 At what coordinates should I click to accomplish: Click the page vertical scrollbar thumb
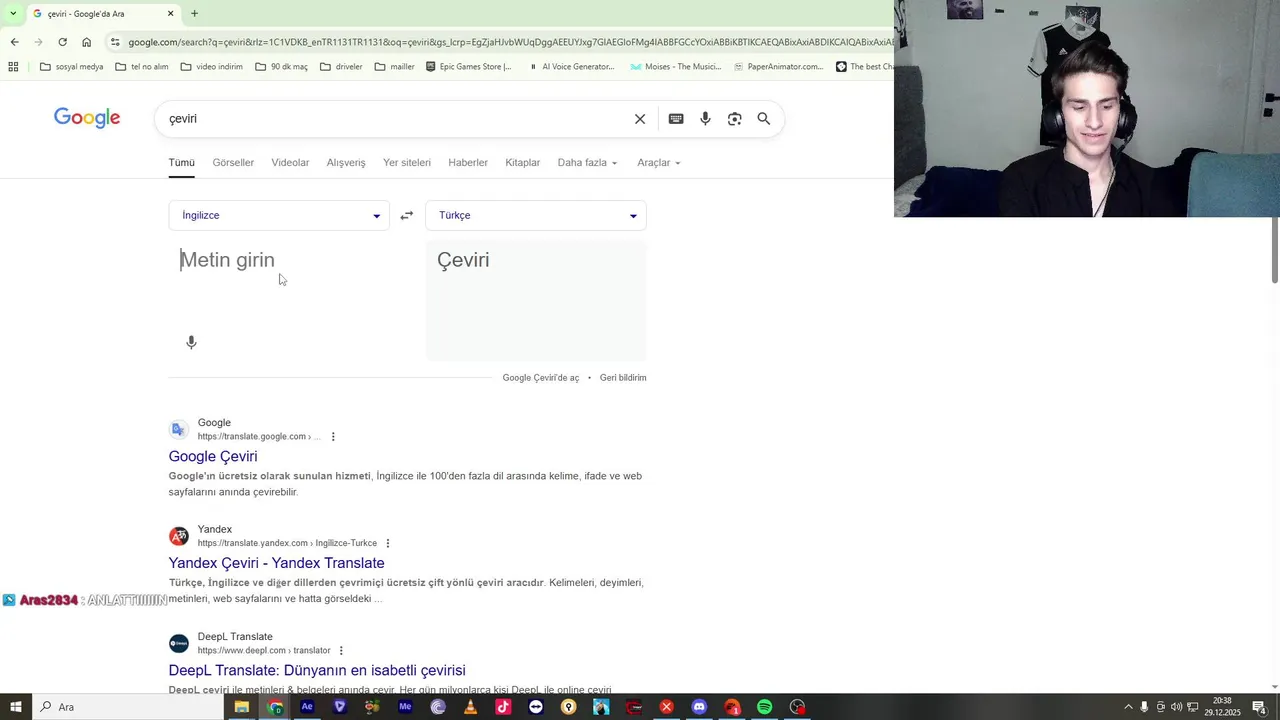tap(1275, 248)
